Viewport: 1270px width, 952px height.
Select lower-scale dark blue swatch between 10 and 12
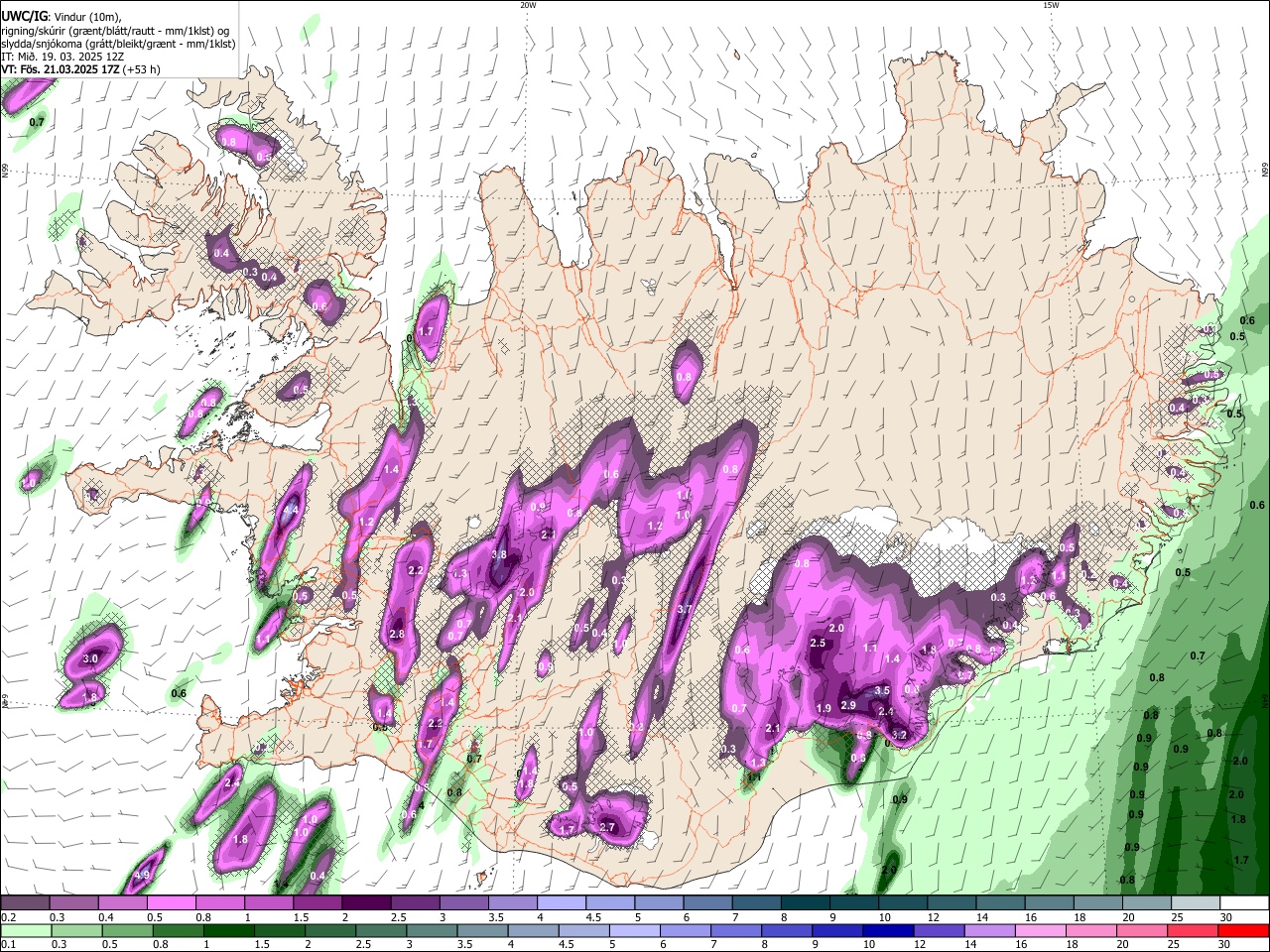pyautogui.click(x=887, y=930)
